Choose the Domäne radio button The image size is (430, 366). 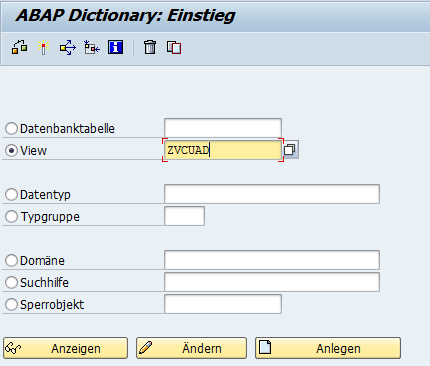coord(11,260)
